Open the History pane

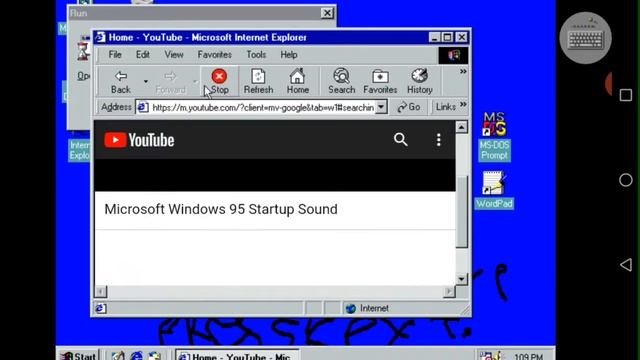420,82
